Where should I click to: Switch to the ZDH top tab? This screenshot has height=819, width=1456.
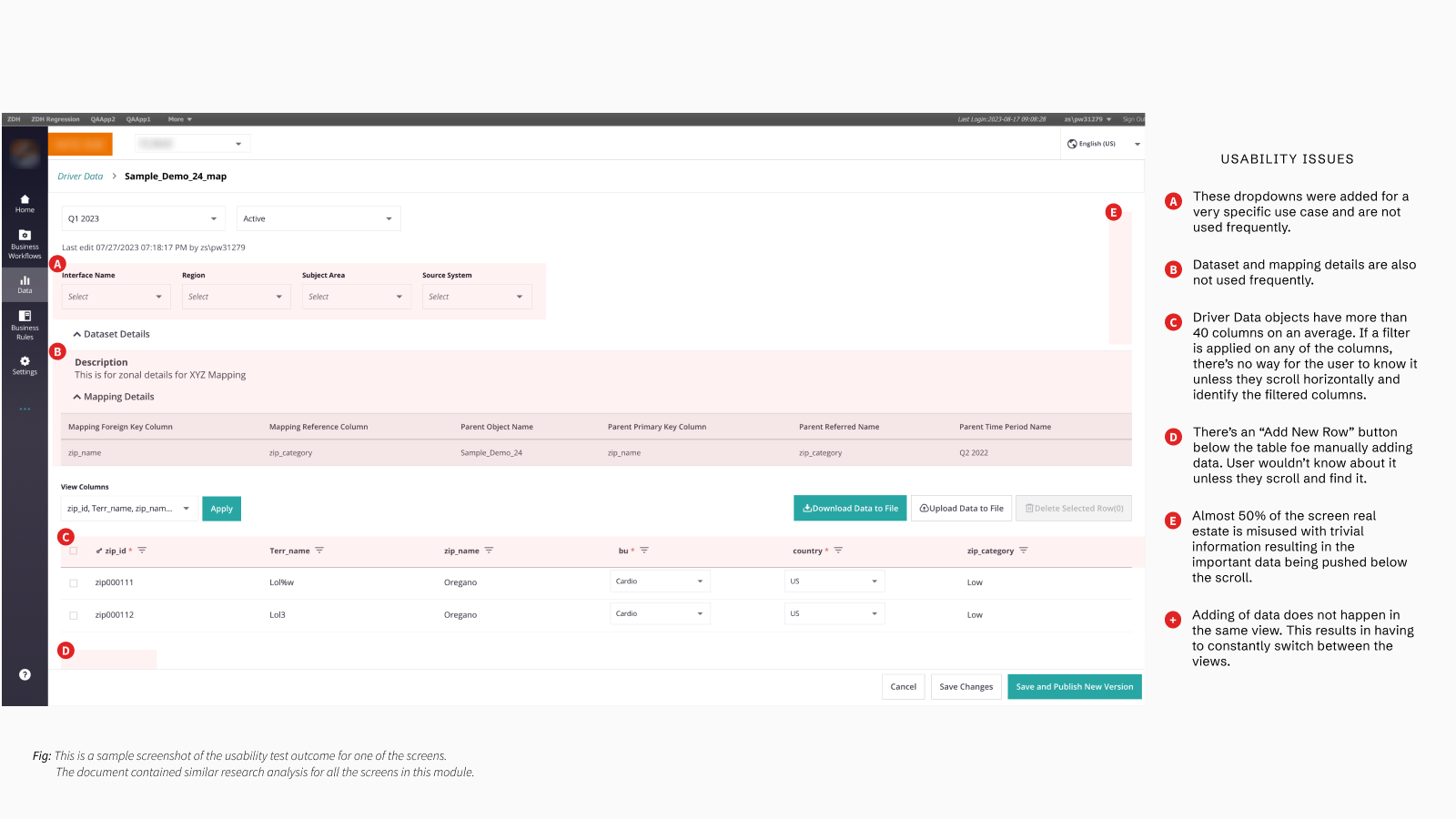(x=14, y=119)
